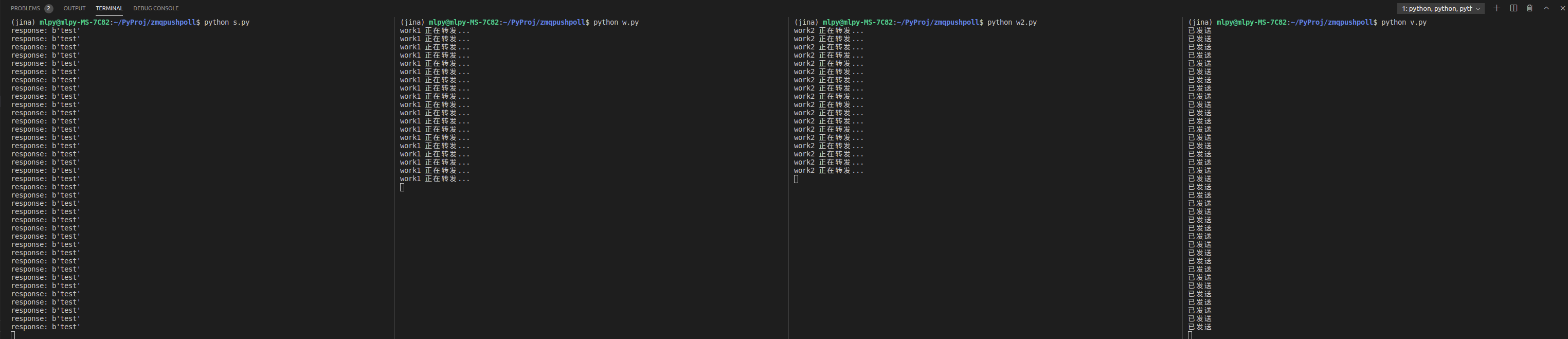Click the 'python s.py' command text

(x=226, y=23)
